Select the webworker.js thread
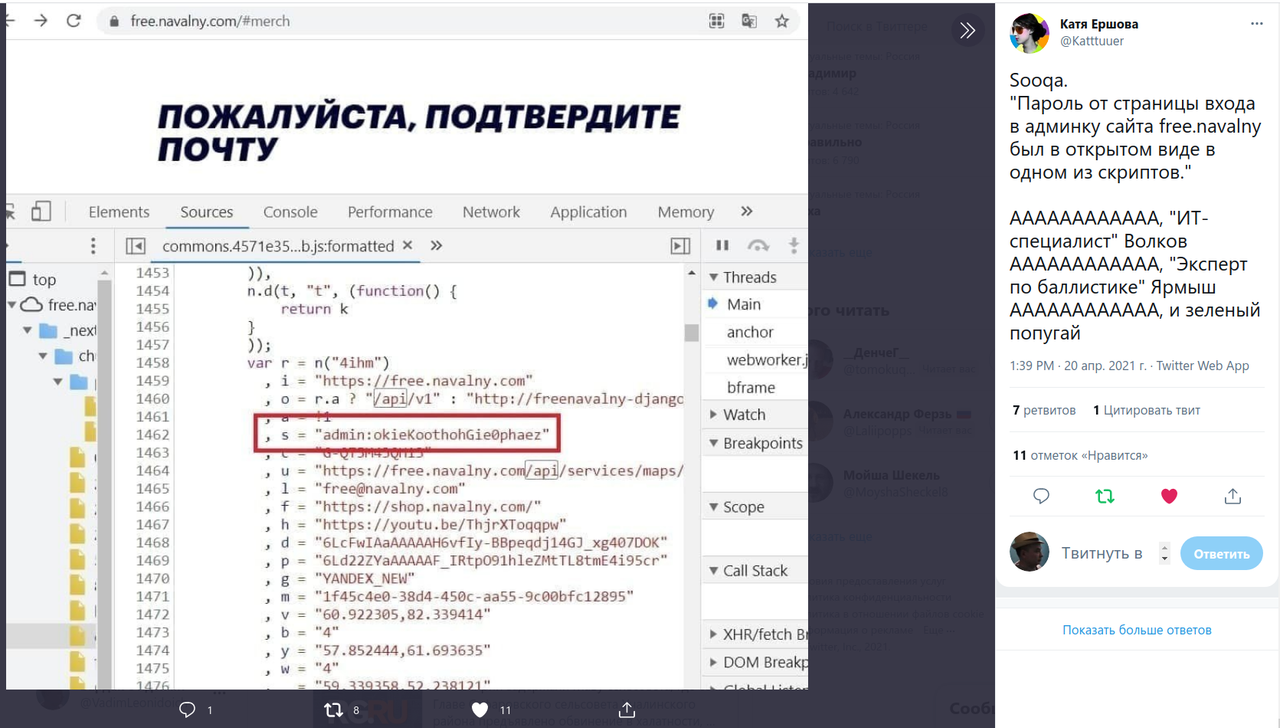This screenshot has width=1280, height=728. click(x=766, y=360)
